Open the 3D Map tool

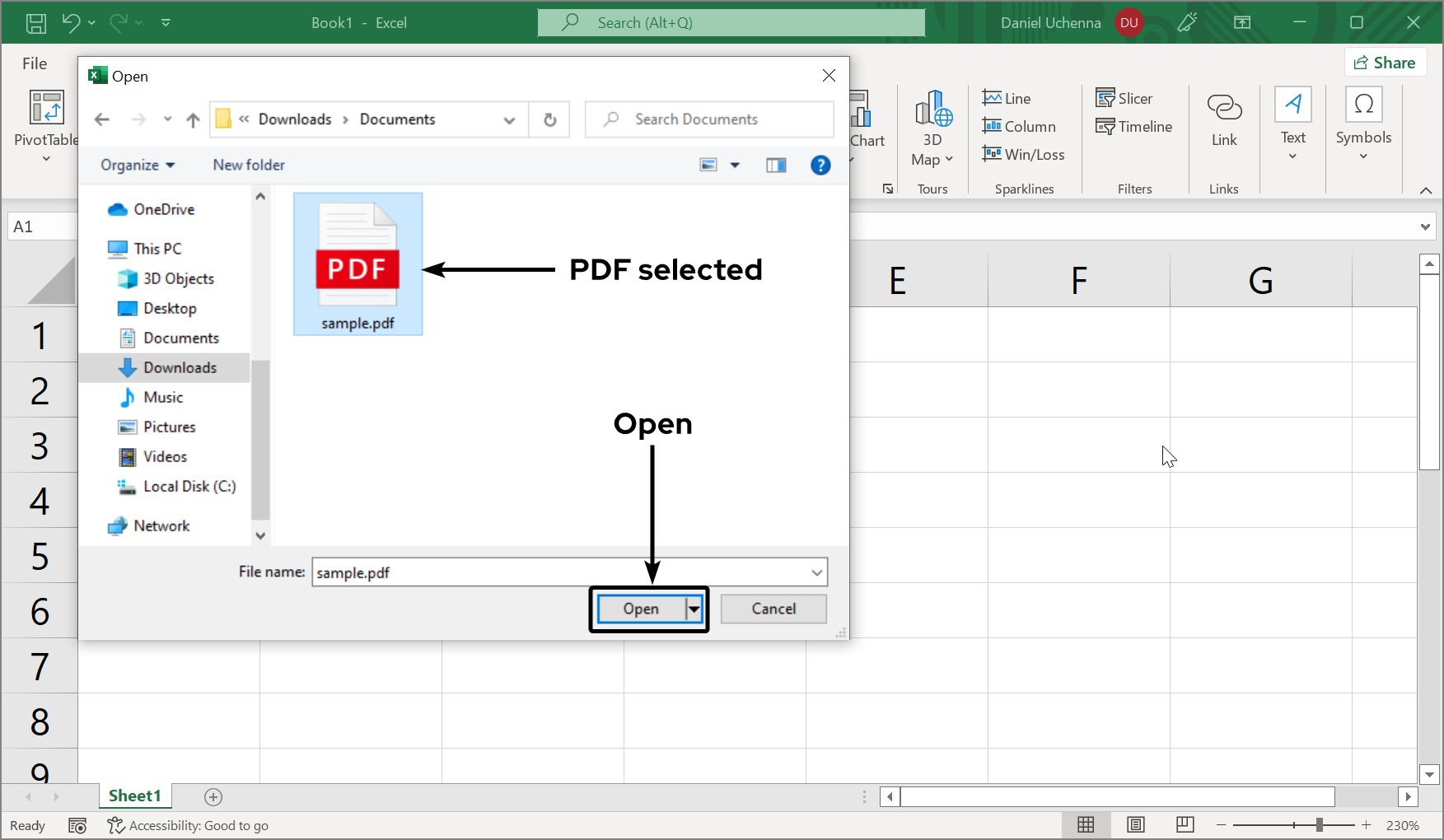point(932,128)
